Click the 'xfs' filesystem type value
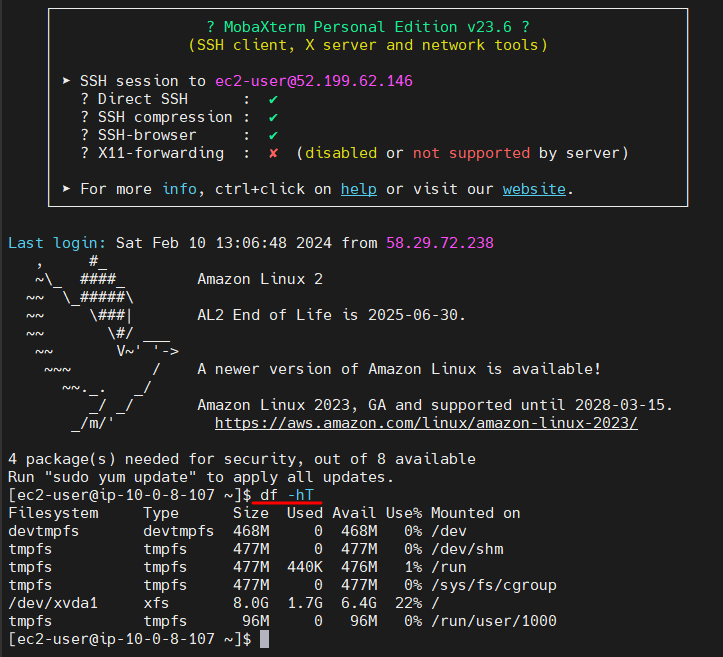This screenshot has width=723, height=657. click(x=156, y=603)
